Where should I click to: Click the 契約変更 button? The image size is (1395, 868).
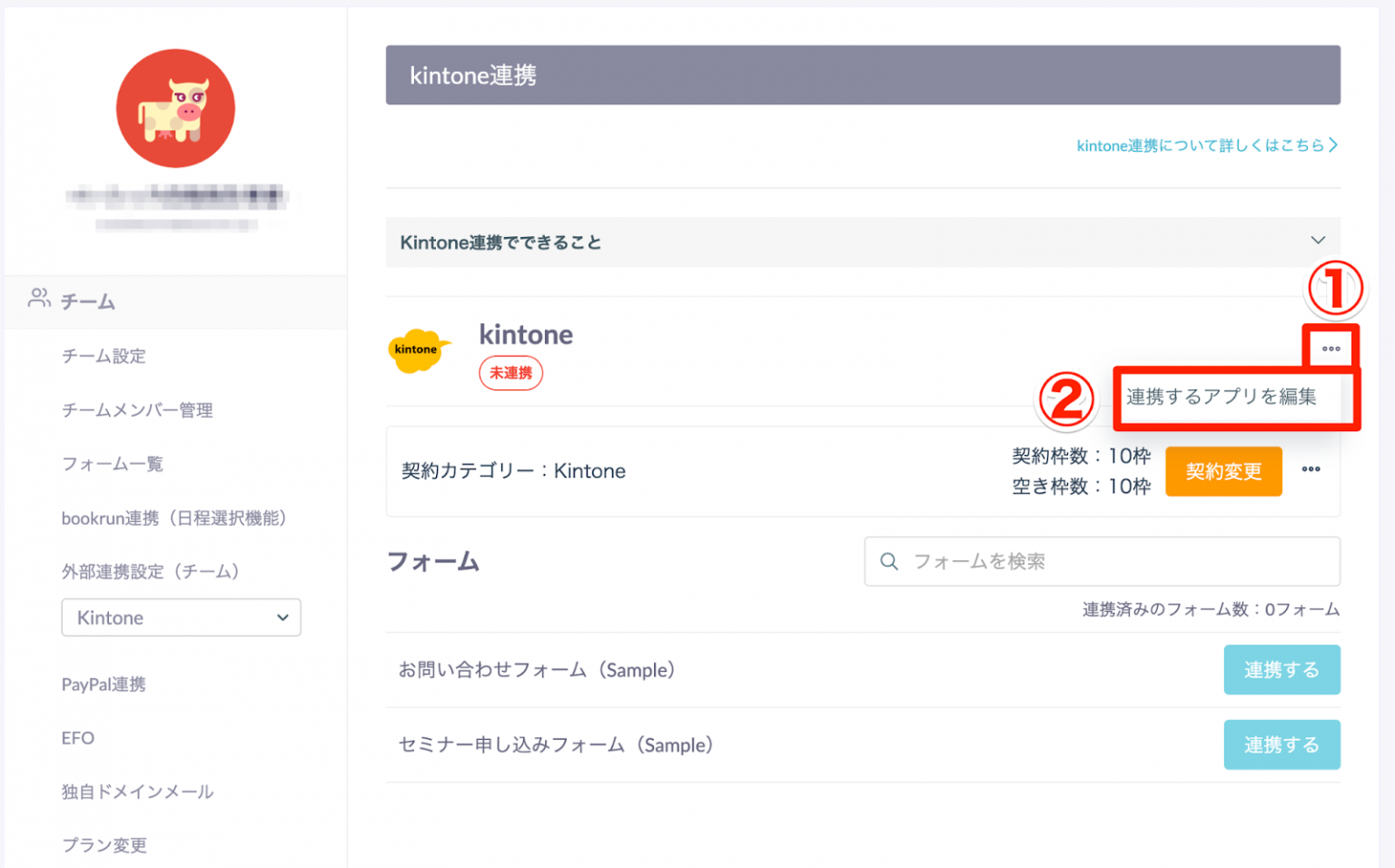pyautogui.click(x=1223, y=471)
